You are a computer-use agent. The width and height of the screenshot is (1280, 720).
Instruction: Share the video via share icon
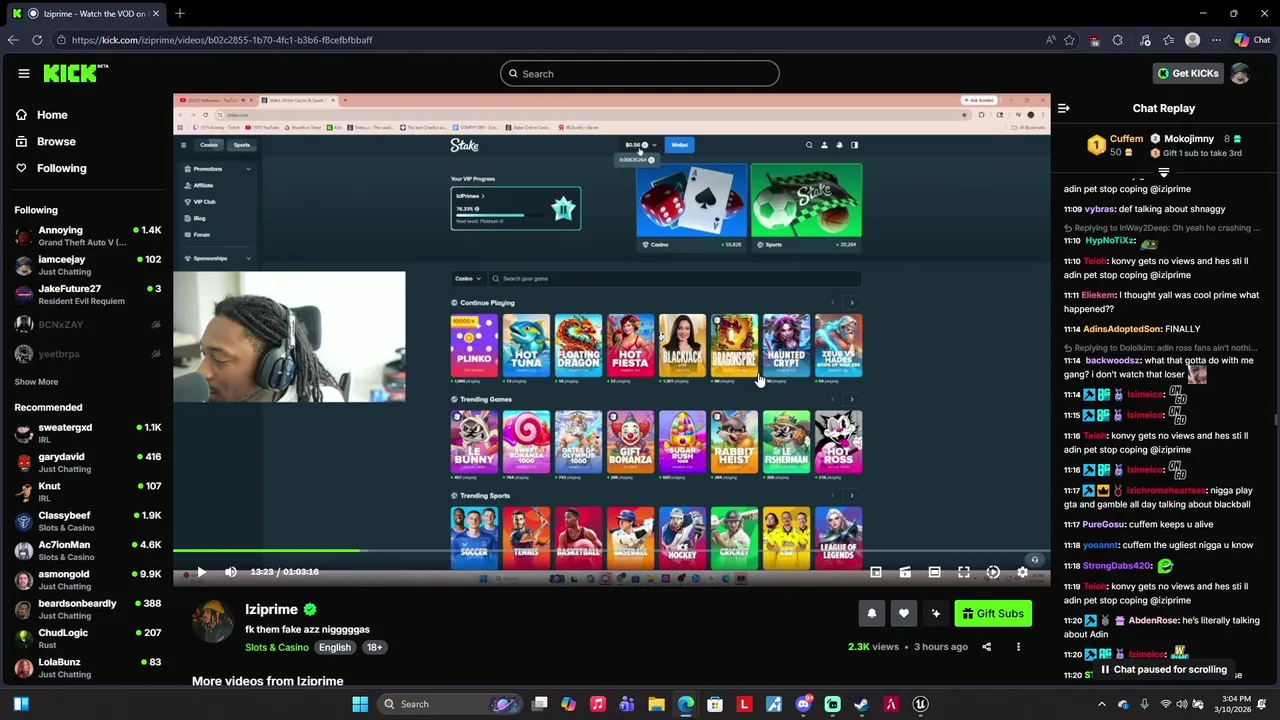tap(986, 647)
